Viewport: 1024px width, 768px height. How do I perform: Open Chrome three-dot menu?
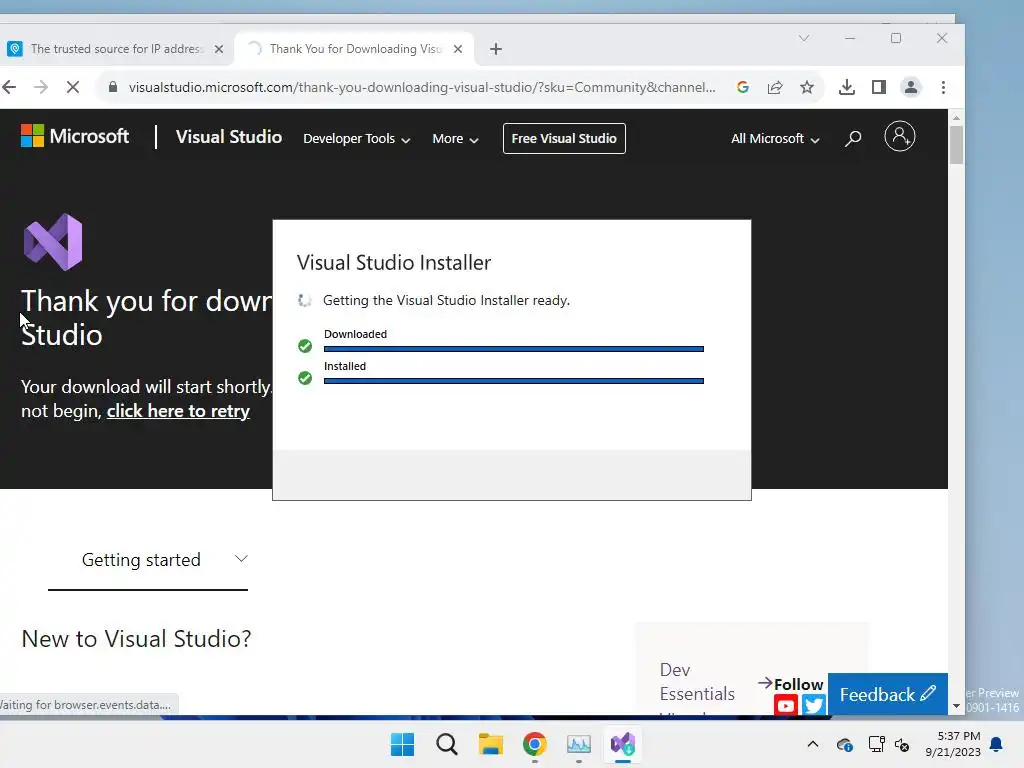point(943,87)
